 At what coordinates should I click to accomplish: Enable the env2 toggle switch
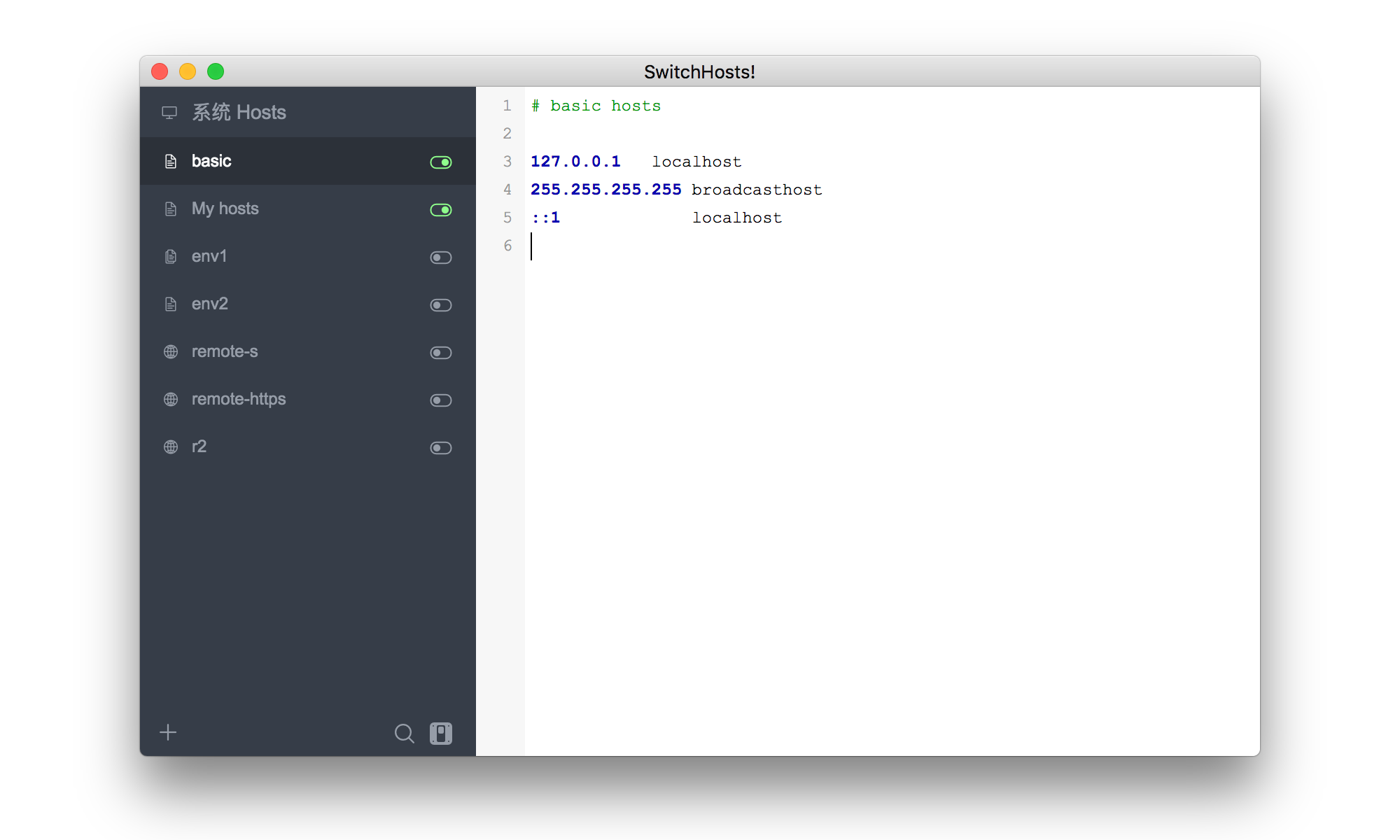tap(441, 305)
